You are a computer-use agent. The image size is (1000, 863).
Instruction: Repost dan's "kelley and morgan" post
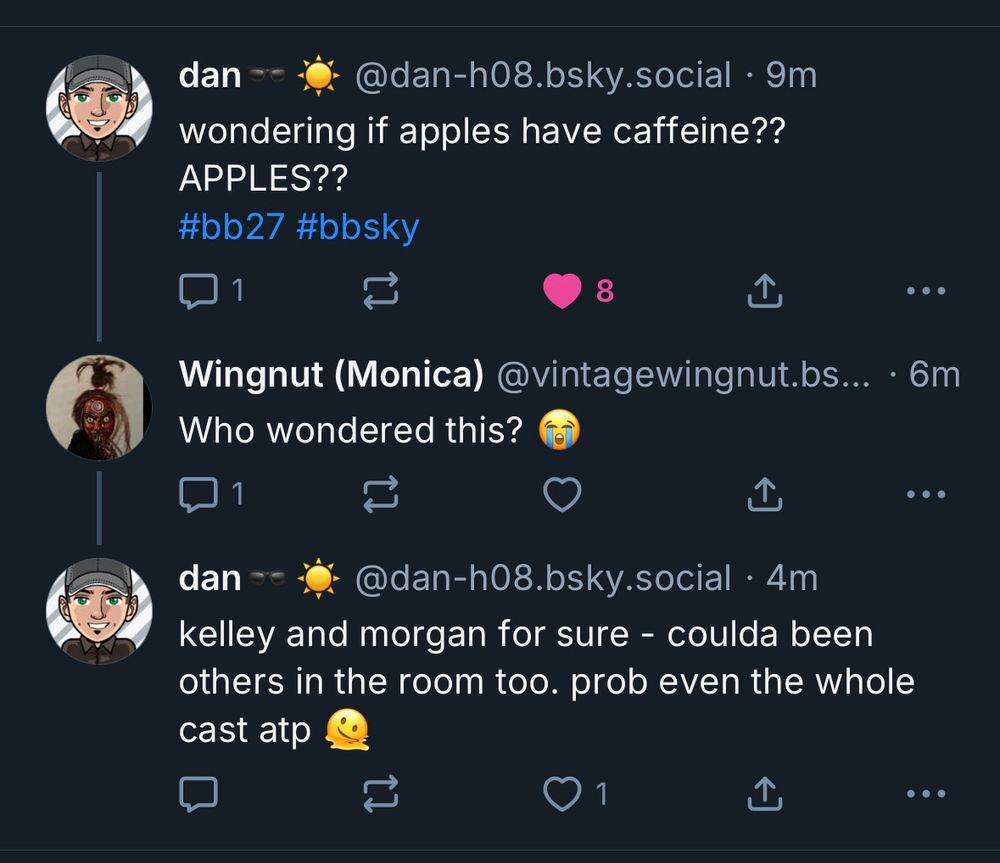(380, 794)
